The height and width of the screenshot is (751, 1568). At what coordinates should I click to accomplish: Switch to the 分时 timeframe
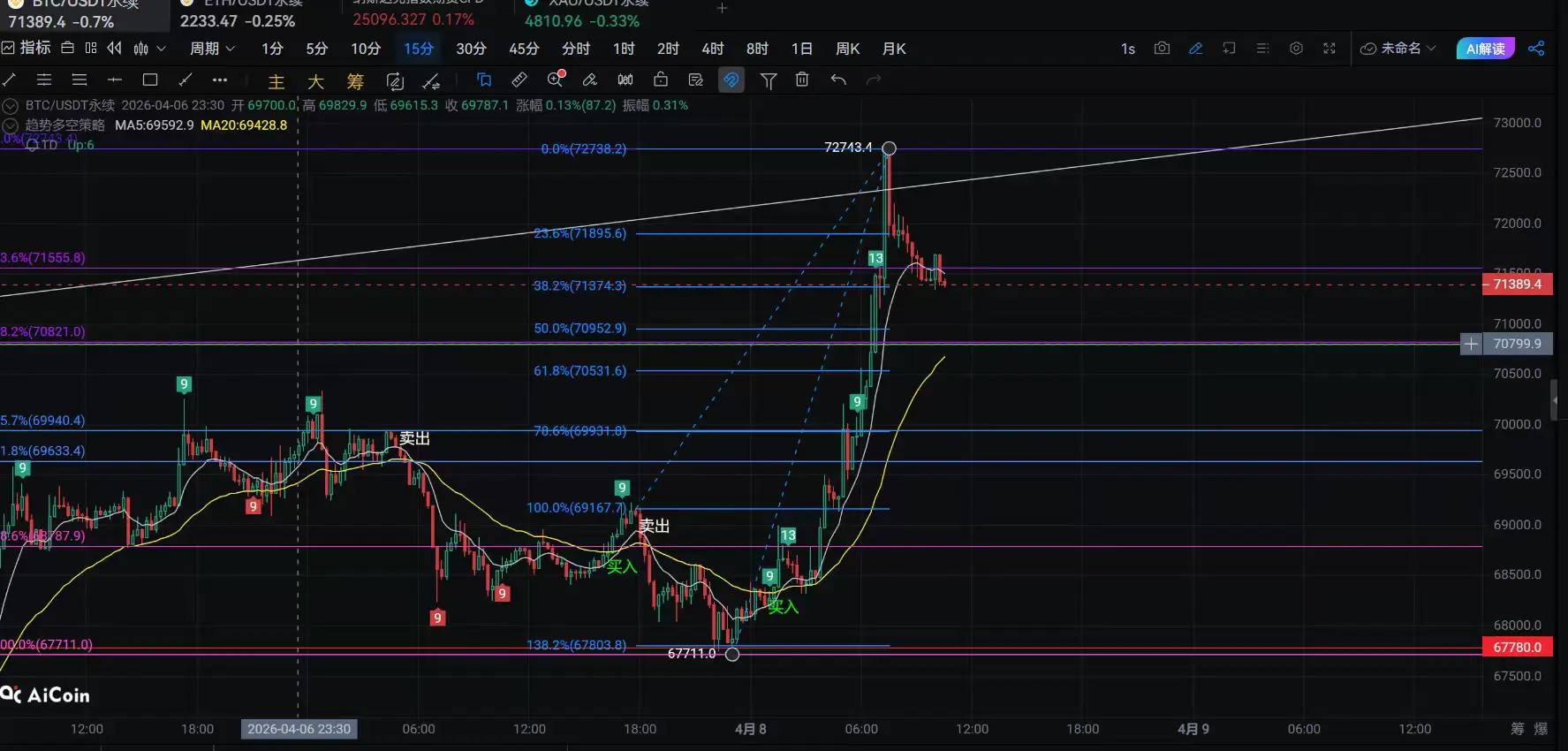(x=576, y=49)
